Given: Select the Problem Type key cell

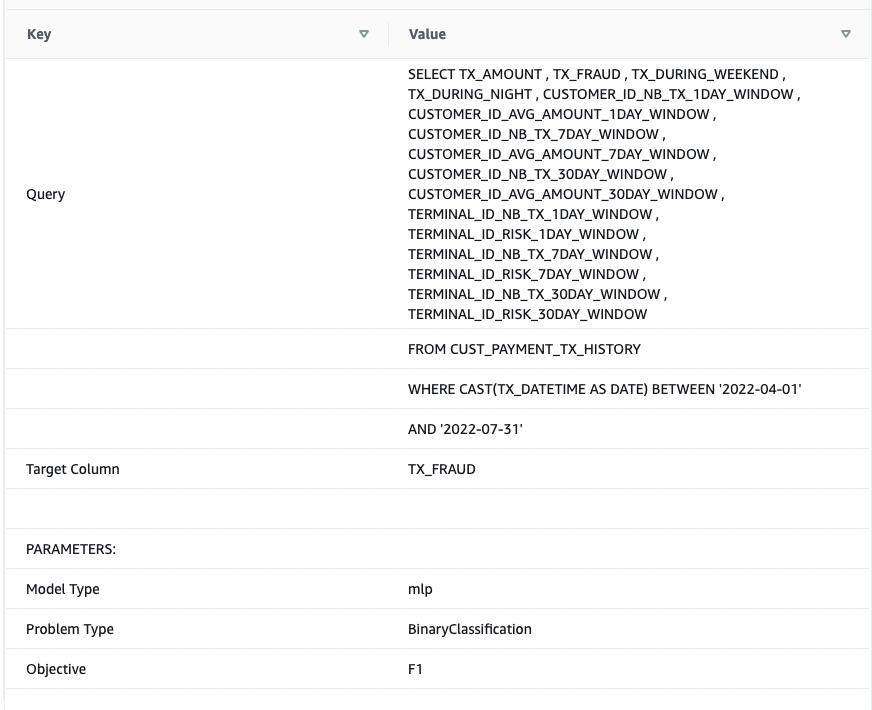Looking at the screenshot, I should 197,629.
